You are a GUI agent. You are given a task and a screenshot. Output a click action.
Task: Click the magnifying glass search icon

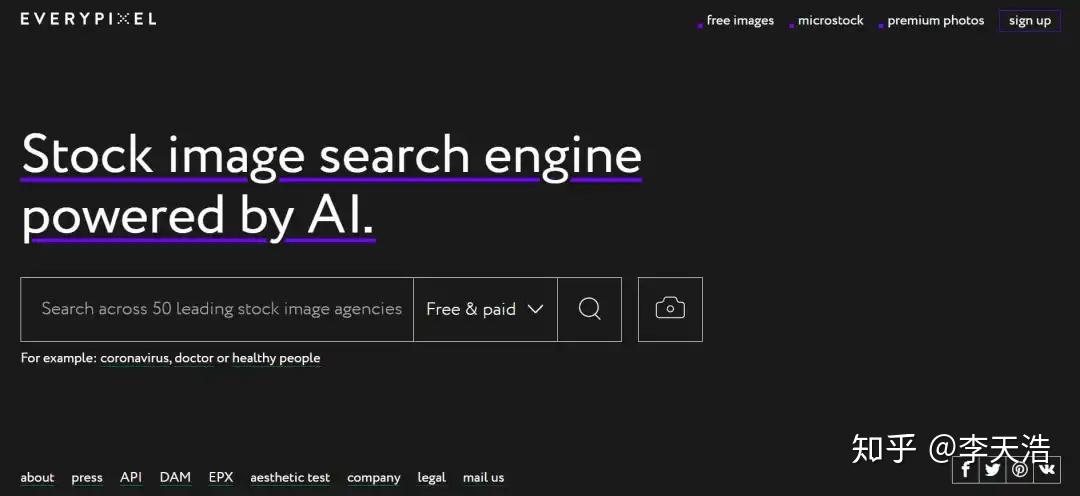click(x=590, y=309)
